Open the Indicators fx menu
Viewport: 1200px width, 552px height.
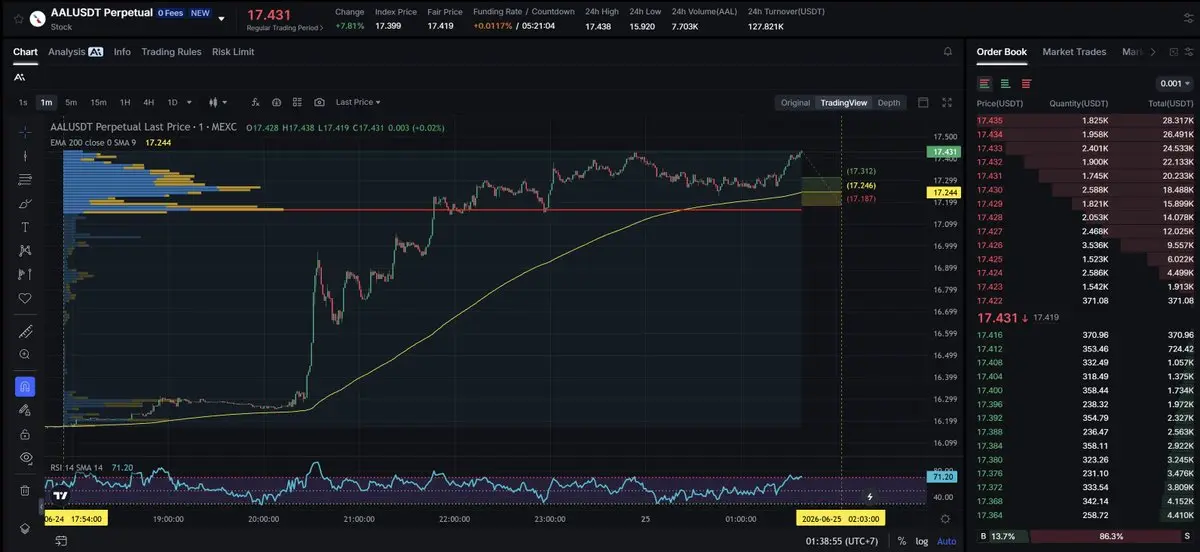[255, 102]
